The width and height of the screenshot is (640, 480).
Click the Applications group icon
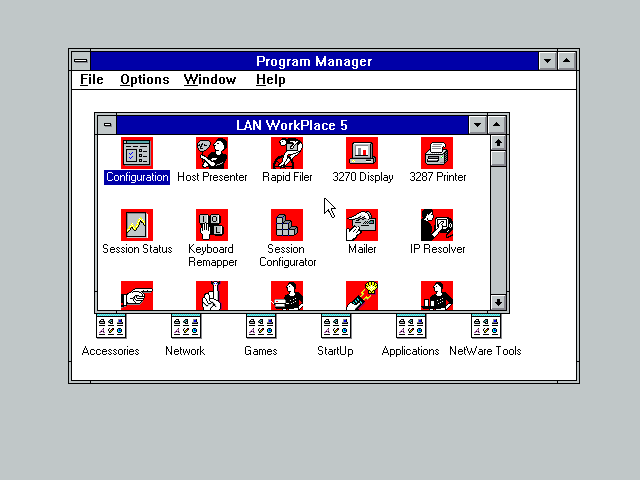click(x=411, y=326)
